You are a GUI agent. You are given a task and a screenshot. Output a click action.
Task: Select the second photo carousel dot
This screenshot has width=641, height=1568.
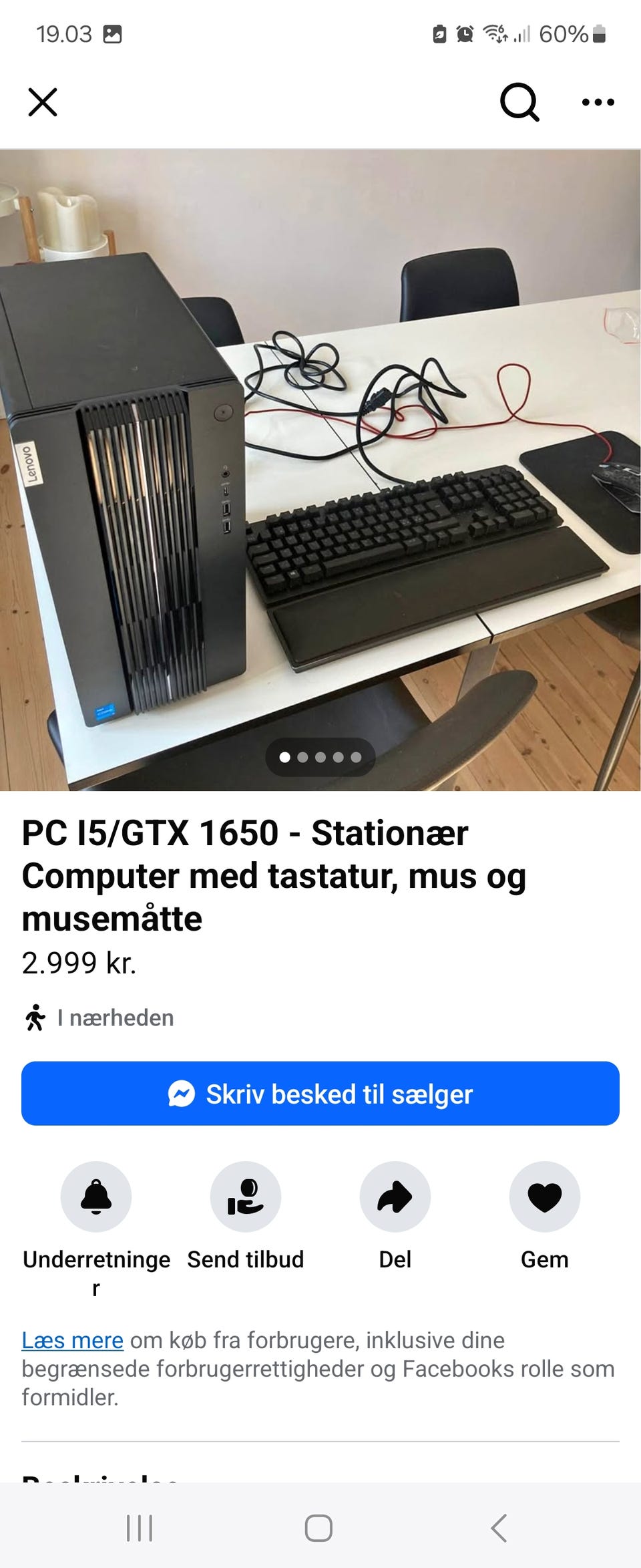coord(302,757)
